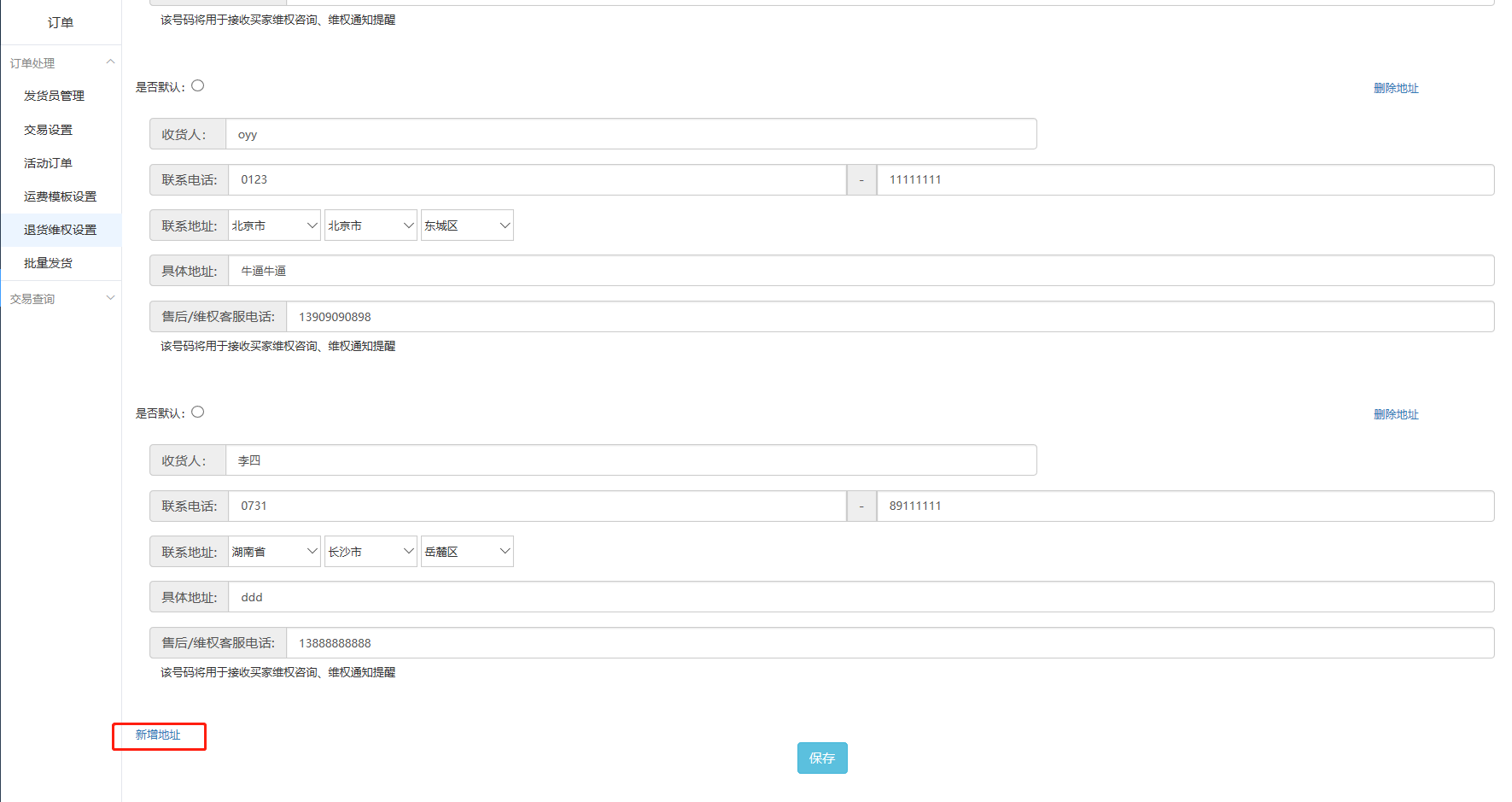Image resolution: width=1512 pixels, height=802 pixels.
Task: Focus the area code field containing 0731
Action: [x=537, y=506]
